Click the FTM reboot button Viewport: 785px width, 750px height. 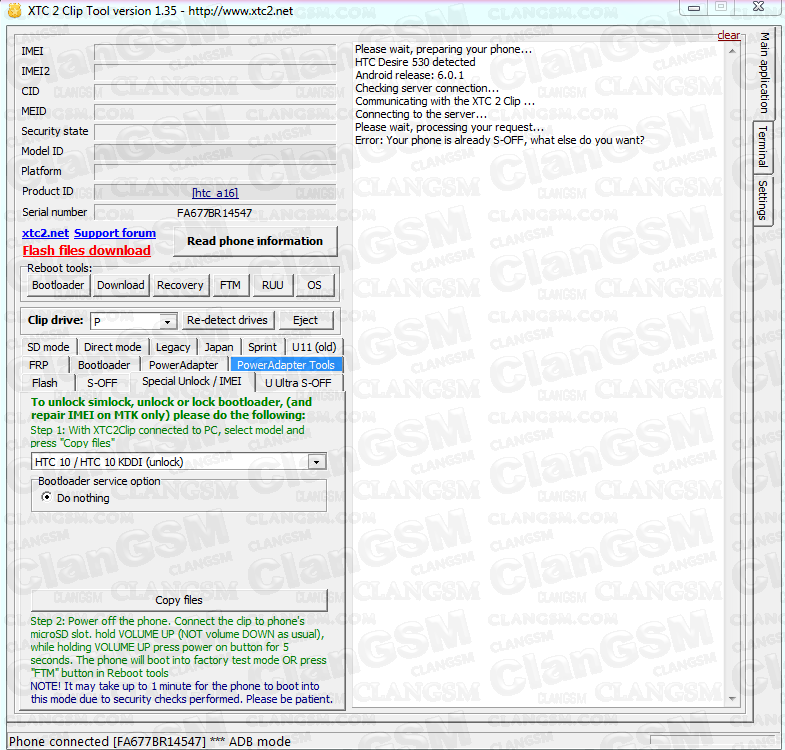click(230, 285)
